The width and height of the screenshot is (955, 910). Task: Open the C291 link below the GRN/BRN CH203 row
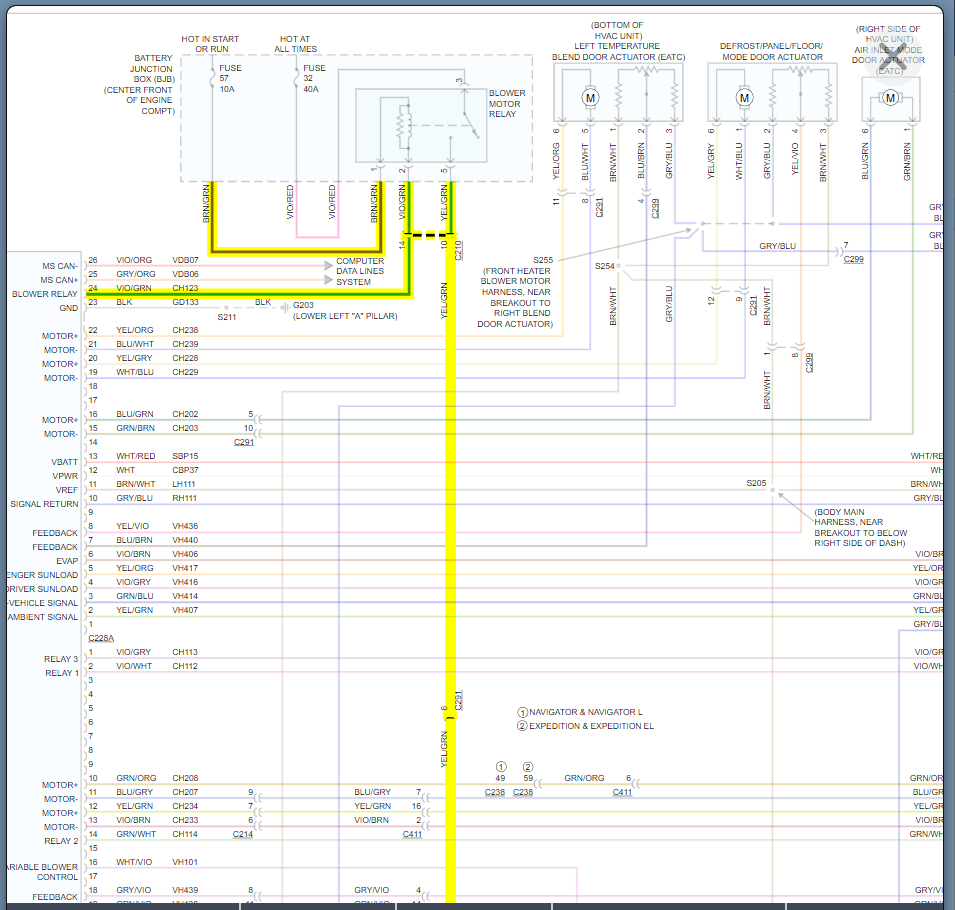[x=244, y=442]
